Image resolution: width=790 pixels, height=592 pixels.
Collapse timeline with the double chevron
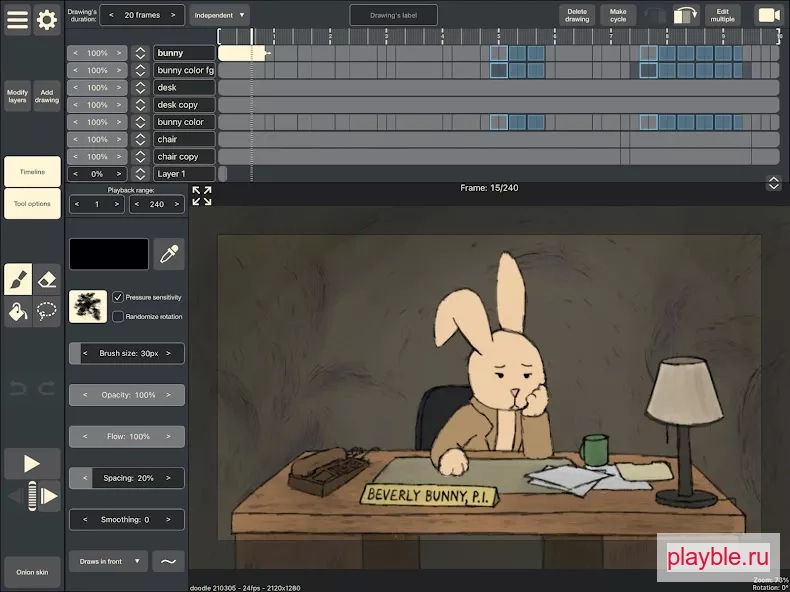773,183
